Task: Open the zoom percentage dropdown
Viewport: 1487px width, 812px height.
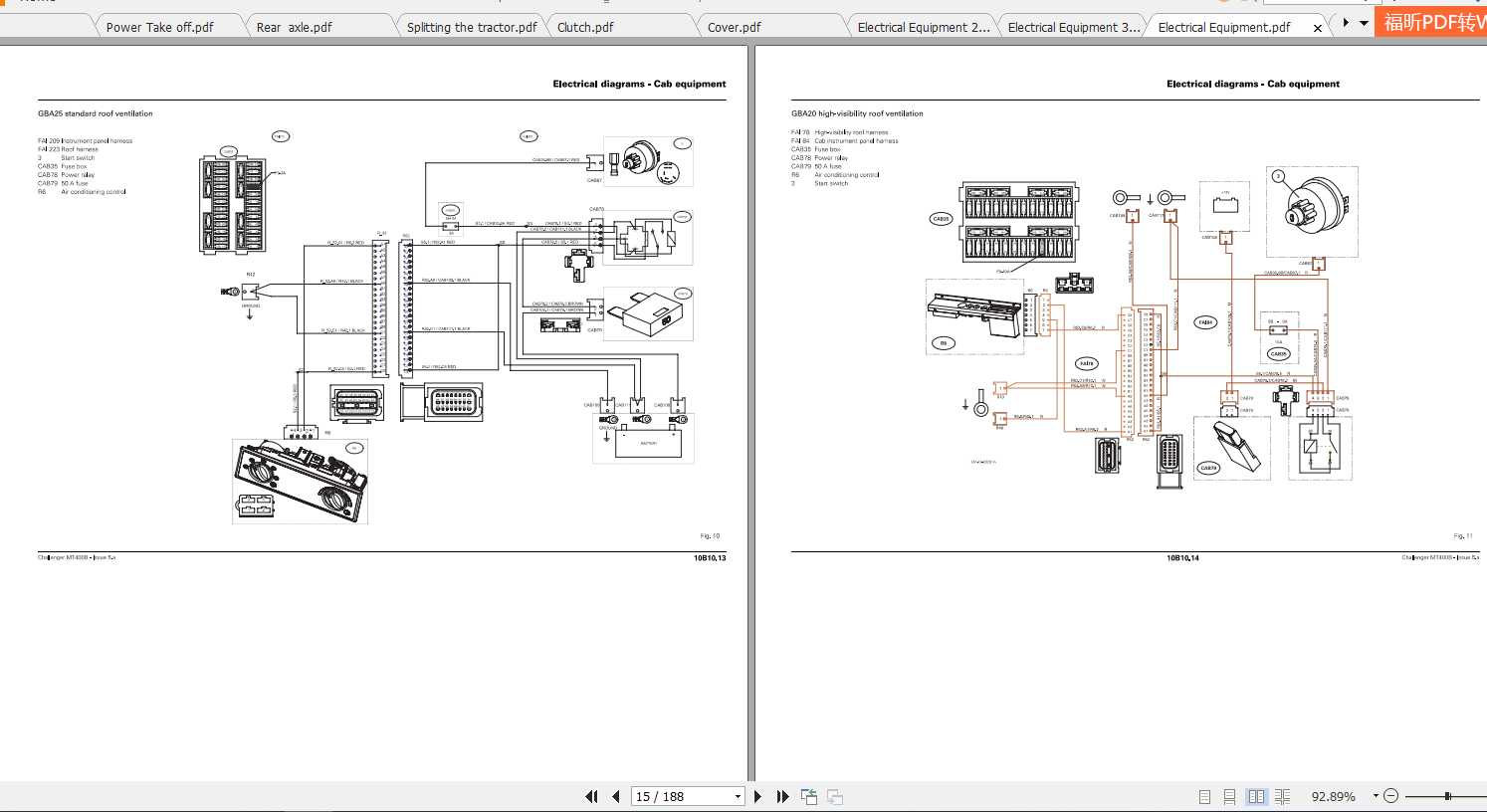Action: 1376,796
